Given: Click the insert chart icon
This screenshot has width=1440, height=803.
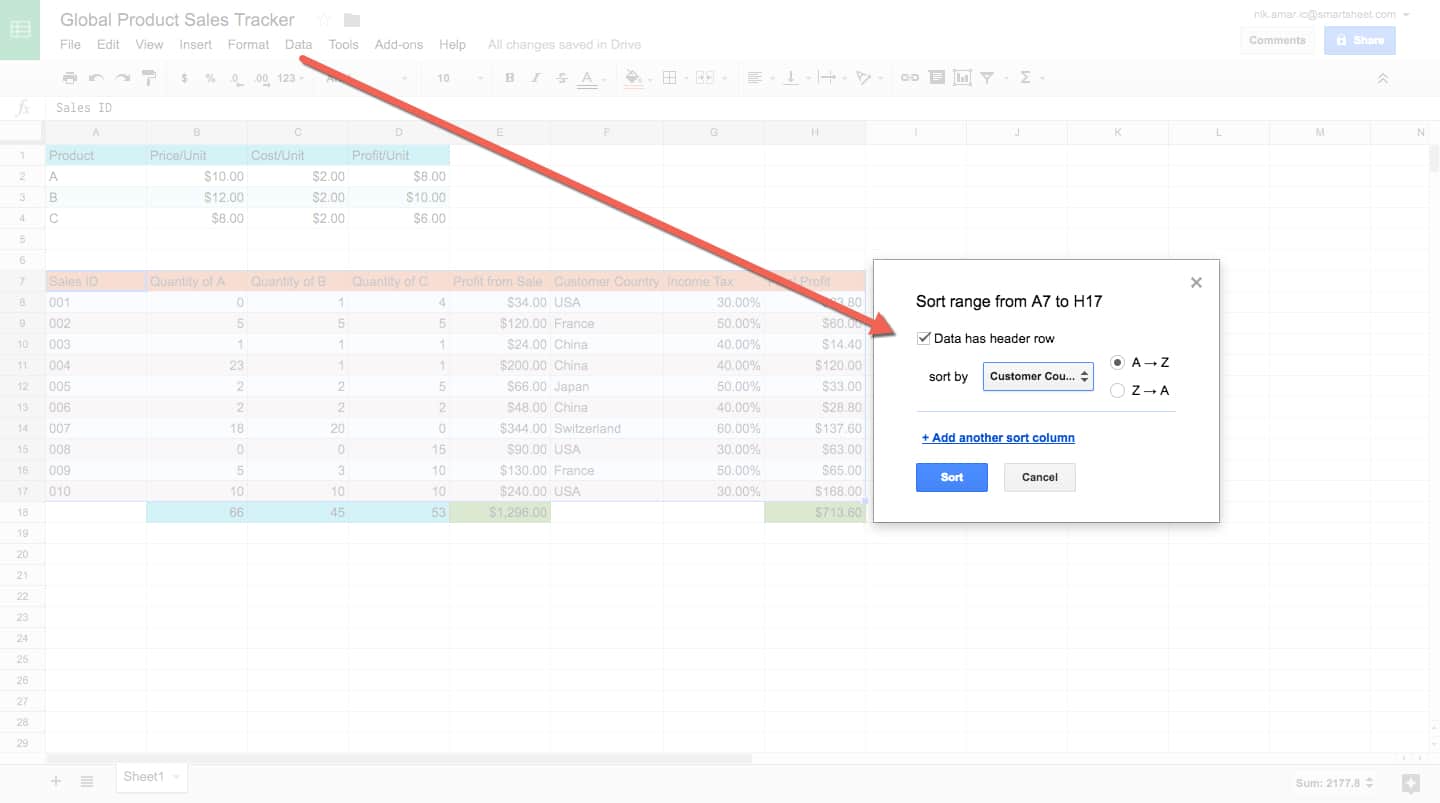Looking at the screenshot, I should click(962, 78).
